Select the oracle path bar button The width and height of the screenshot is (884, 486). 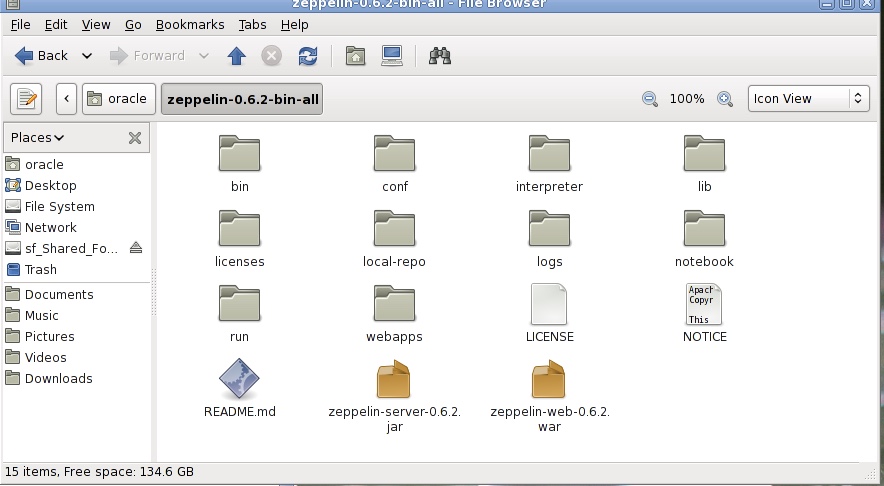coord(119,99)
